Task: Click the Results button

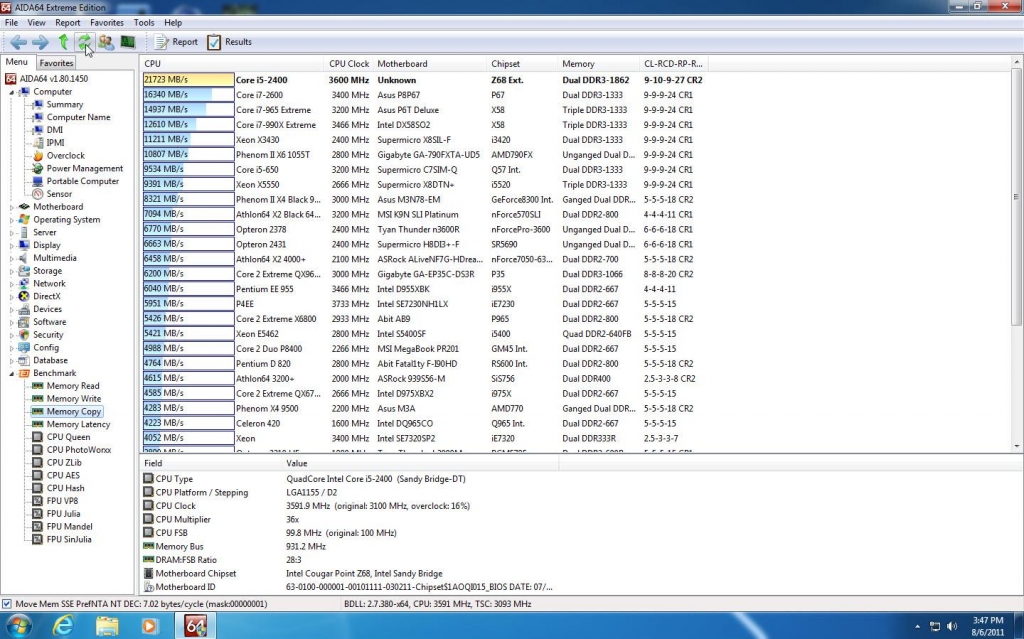Action: click(229, 42)
